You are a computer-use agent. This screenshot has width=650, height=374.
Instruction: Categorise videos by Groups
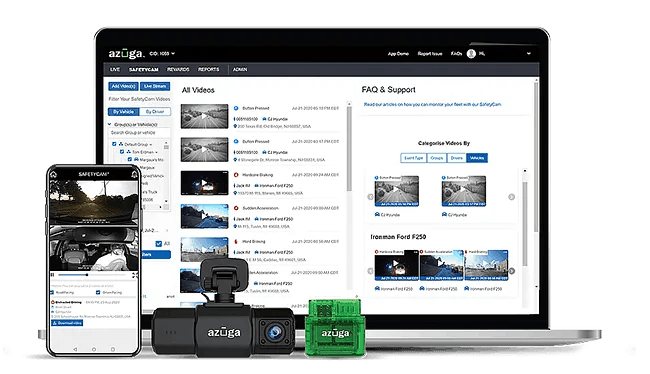coord(437,158)
